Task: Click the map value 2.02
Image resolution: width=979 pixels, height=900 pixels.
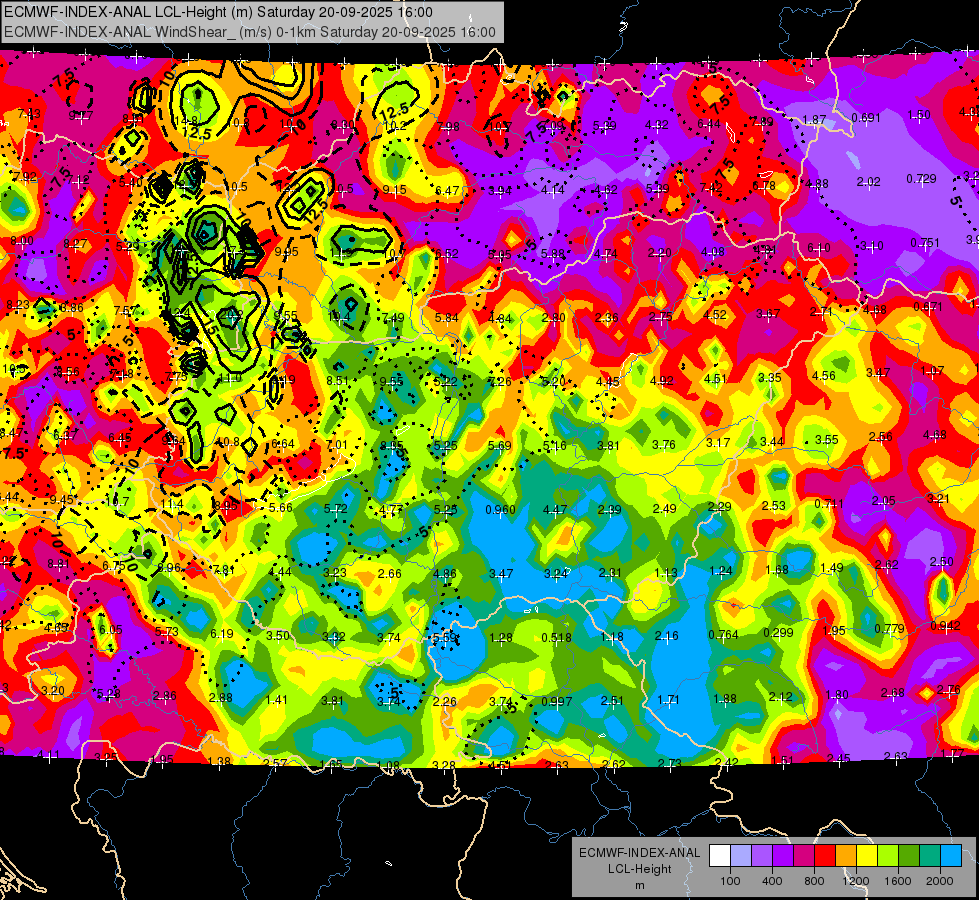Action: 868,182
